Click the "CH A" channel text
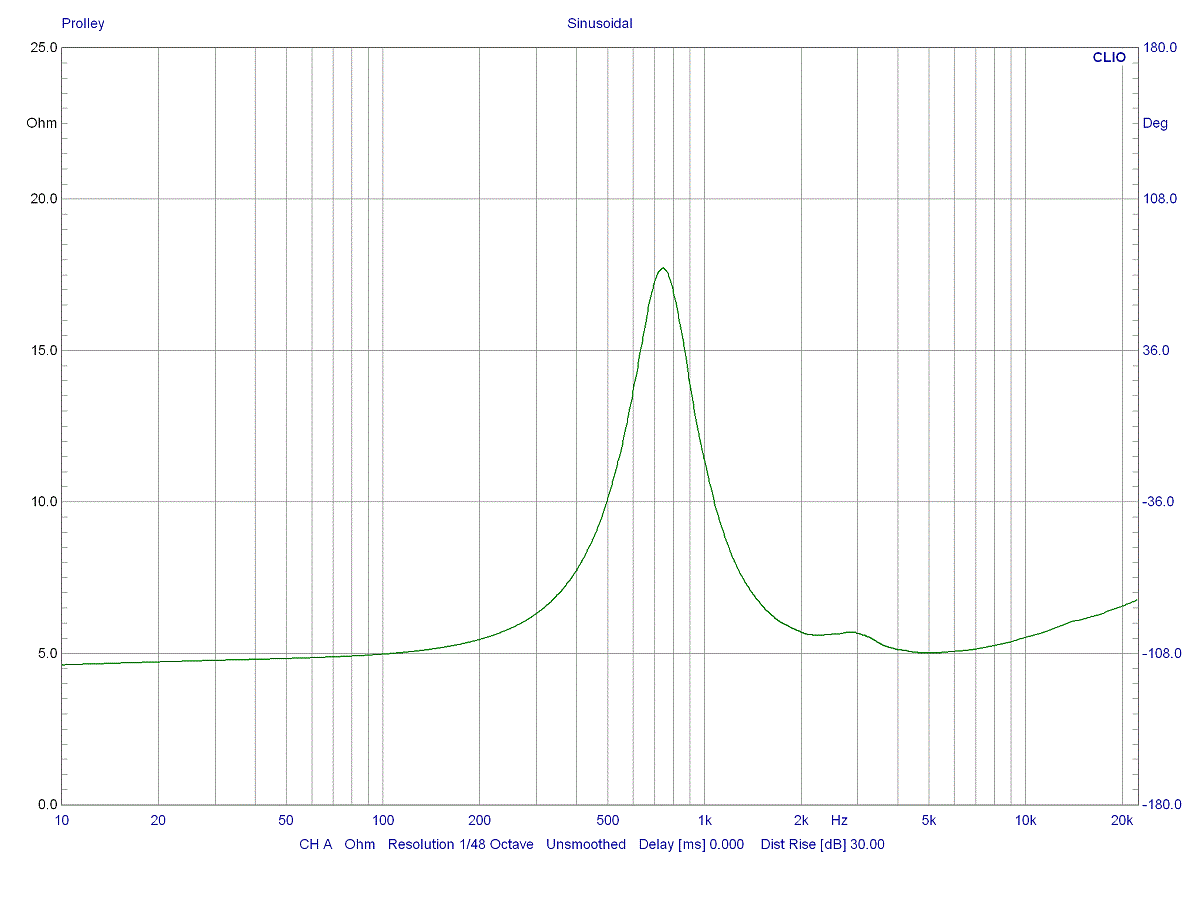The image size is (1200, 900). pyautogui.click(x=316, y=844)
